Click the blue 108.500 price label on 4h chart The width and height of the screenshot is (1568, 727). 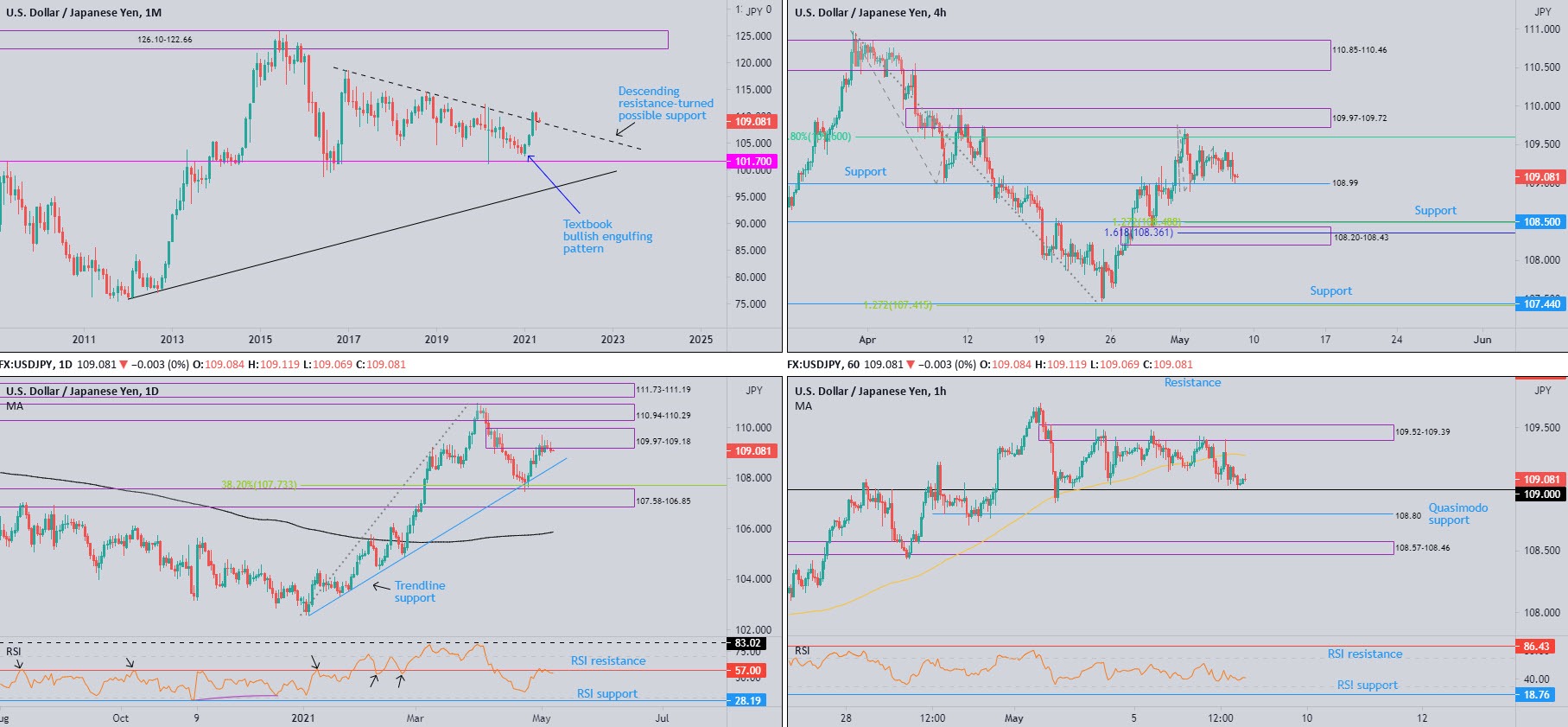coord(1541,222)
